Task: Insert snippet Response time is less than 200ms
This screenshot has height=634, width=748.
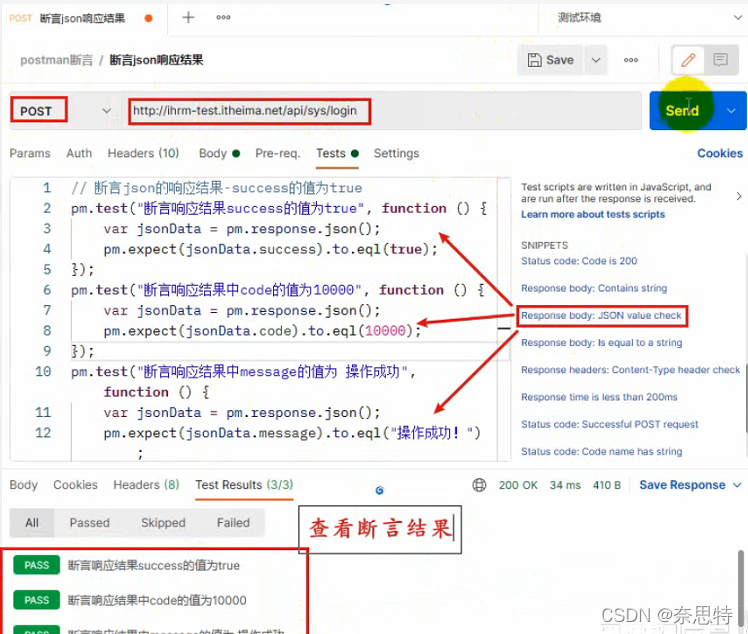Action: [x=599, y=397]
